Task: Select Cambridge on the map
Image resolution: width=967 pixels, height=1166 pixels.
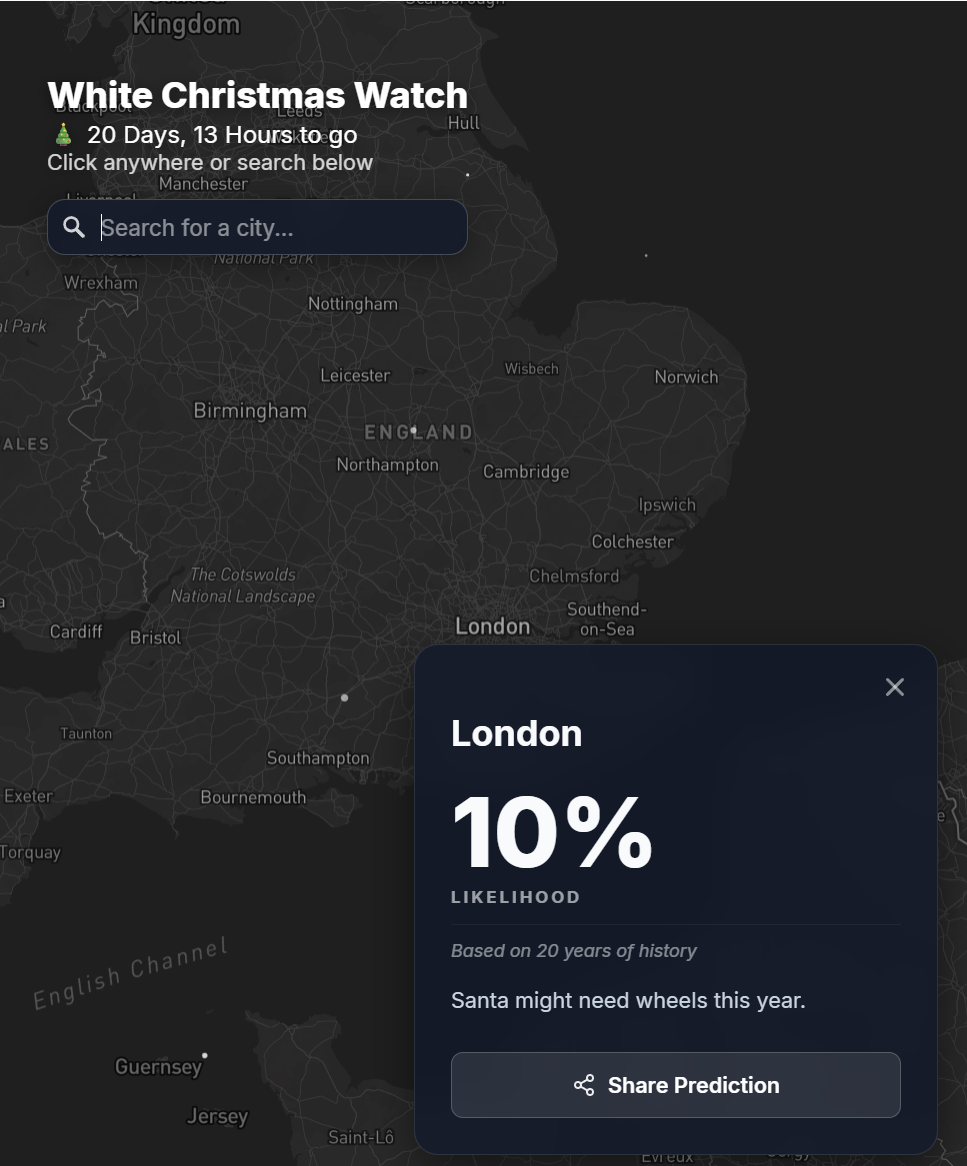Action: tap(527, 471)
